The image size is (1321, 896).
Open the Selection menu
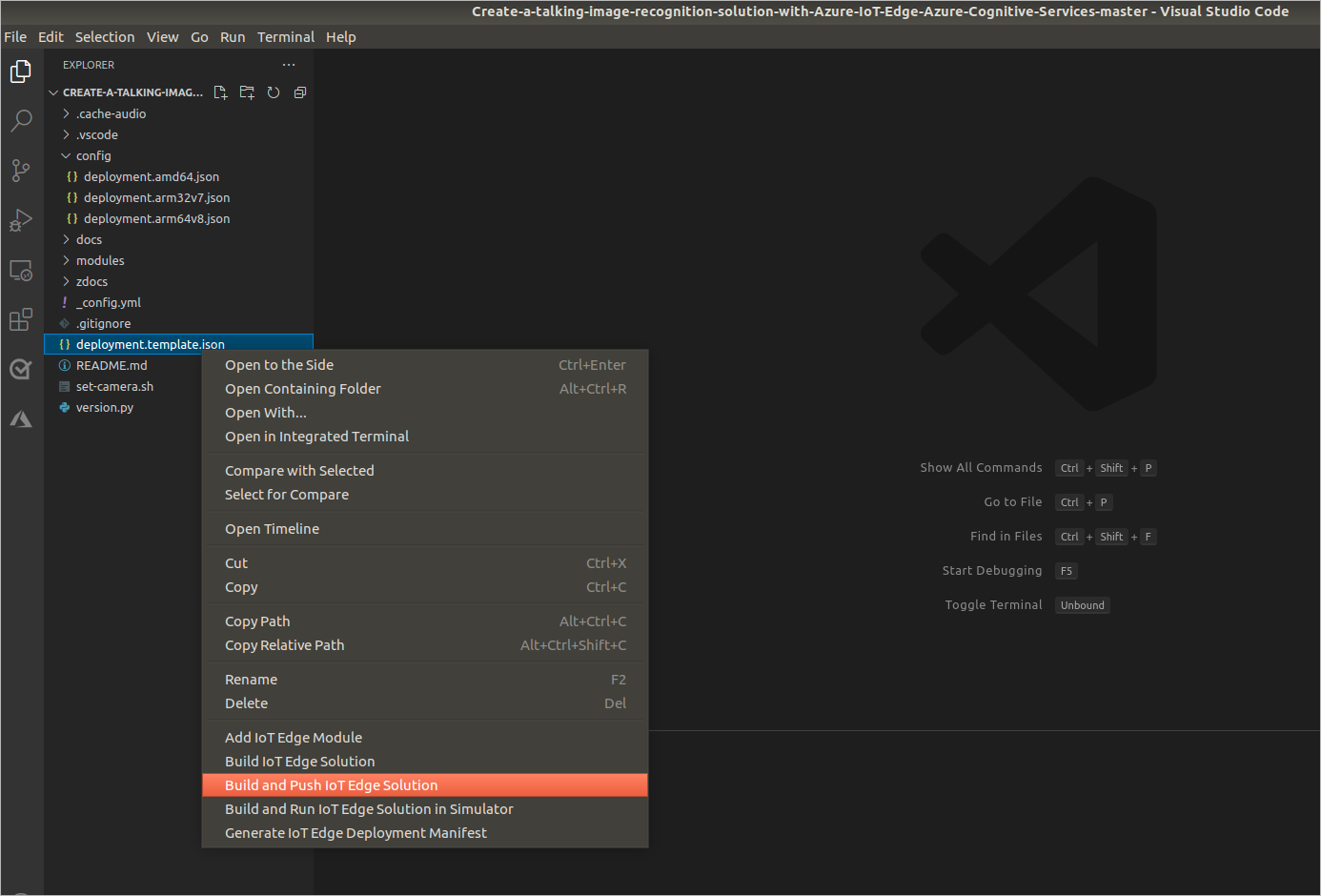[105, 37]
